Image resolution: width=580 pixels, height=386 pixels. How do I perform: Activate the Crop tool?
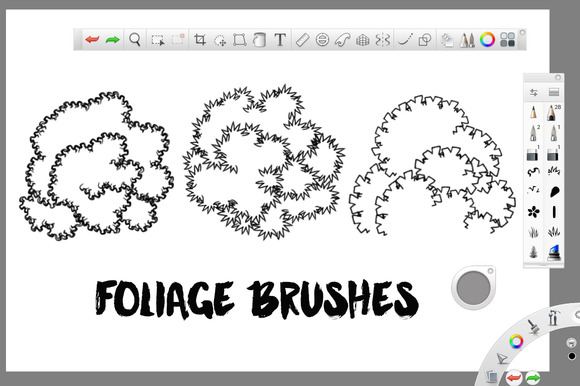[200, 39]
